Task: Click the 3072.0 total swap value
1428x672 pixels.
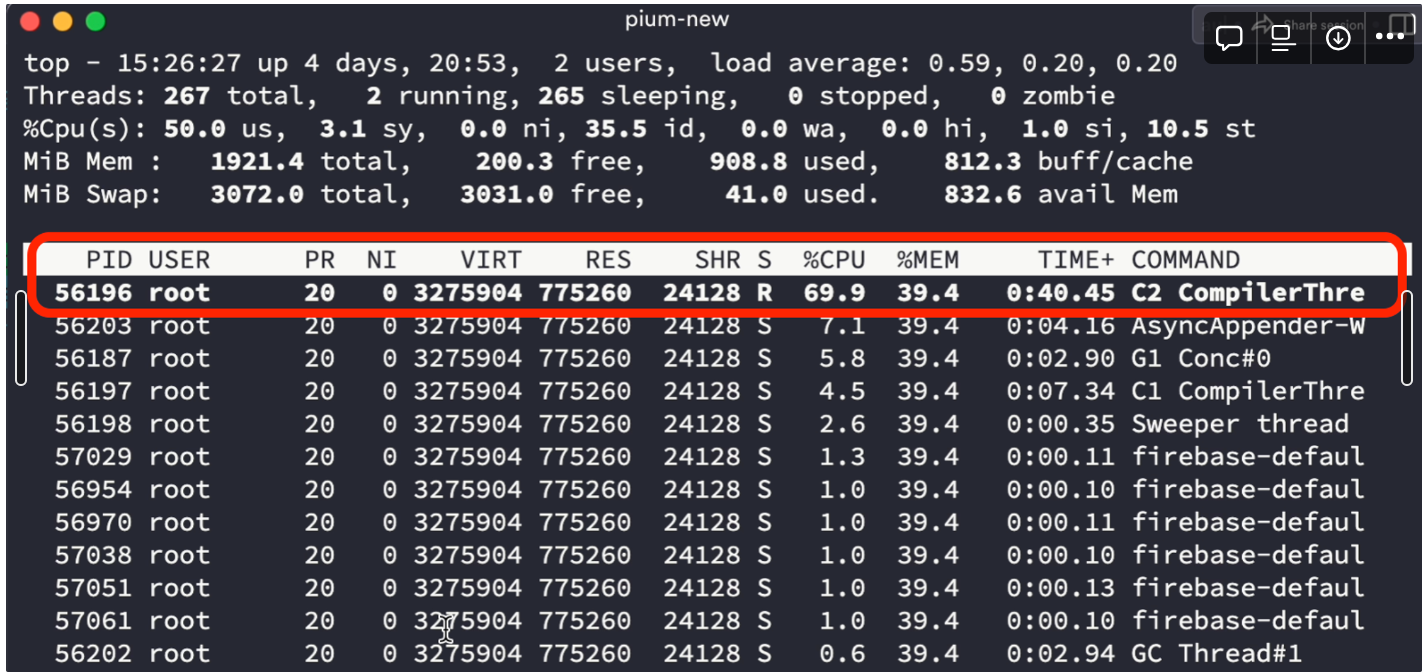Action: click(256, 195)
